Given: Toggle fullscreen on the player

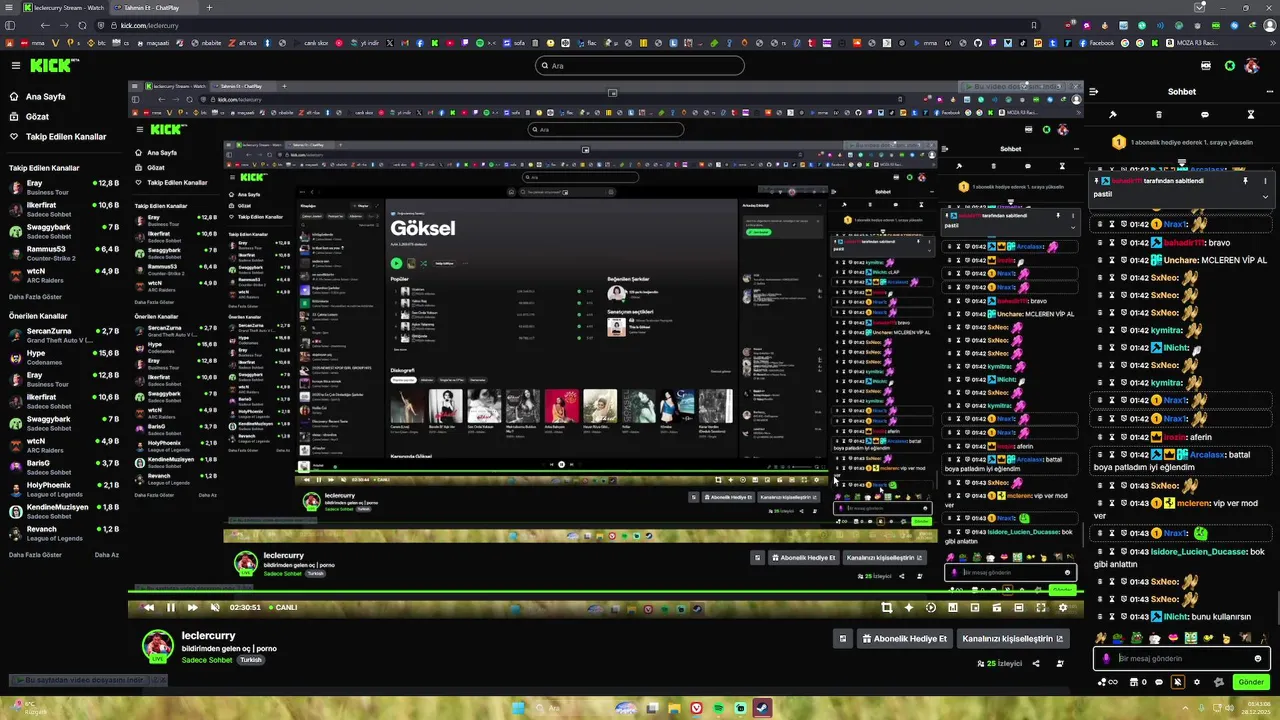Looking at the screenshot, I should pos(1041,607).
